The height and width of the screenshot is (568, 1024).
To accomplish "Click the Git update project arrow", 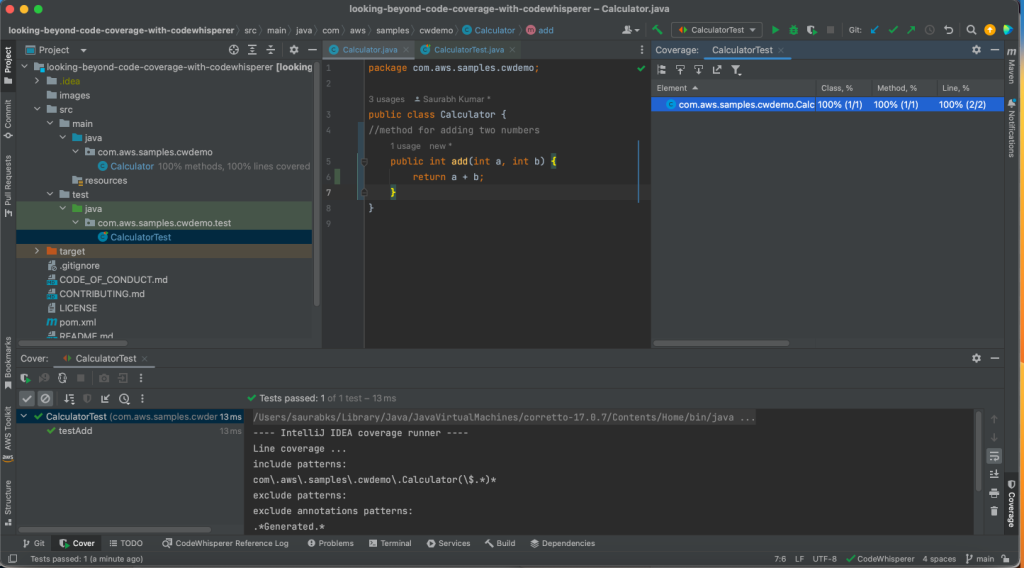I will [x=875, y=30].
